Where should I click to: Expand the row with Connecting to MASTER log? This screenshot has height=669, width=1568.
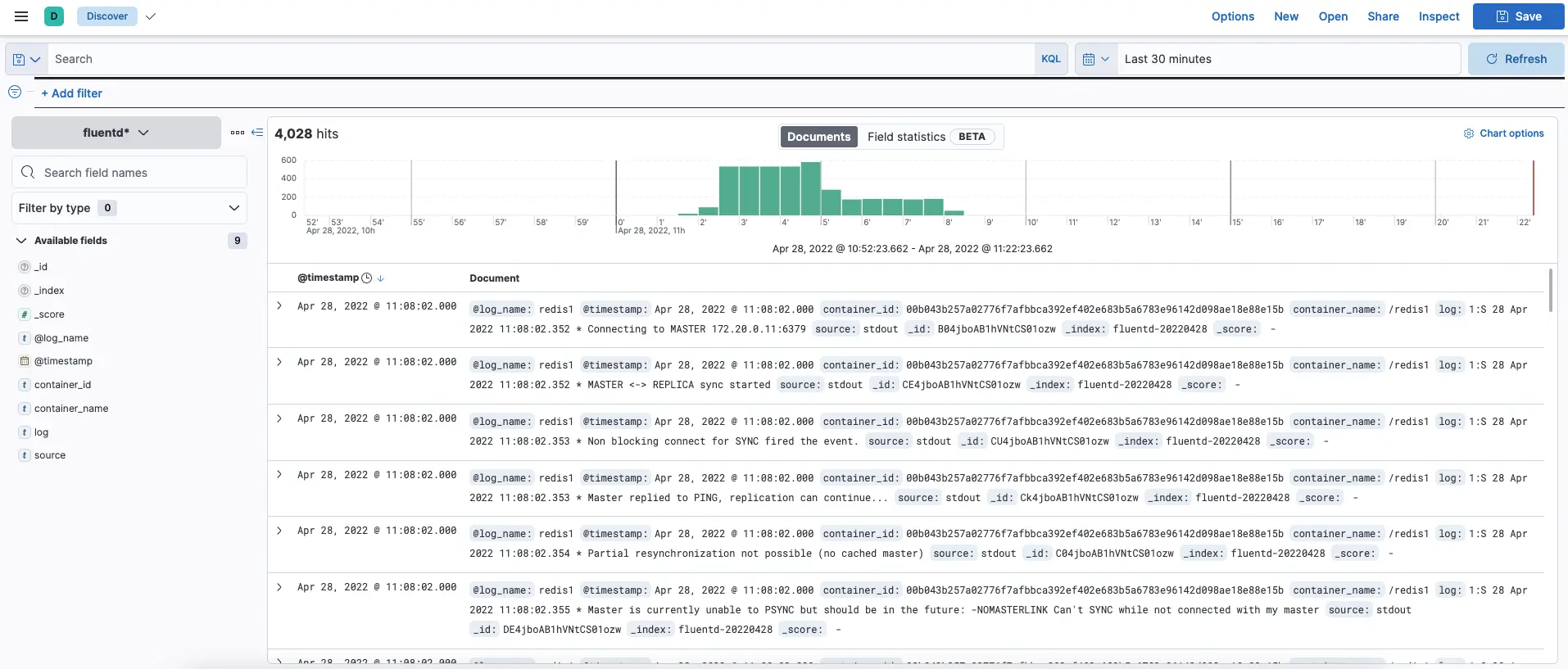[x=279, y=305]
